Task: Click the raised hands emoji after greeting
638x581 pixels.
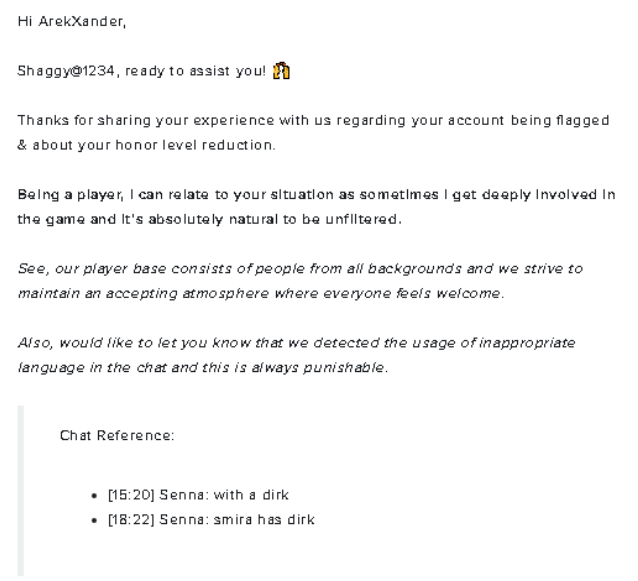Action: click(x=282, y=70)
